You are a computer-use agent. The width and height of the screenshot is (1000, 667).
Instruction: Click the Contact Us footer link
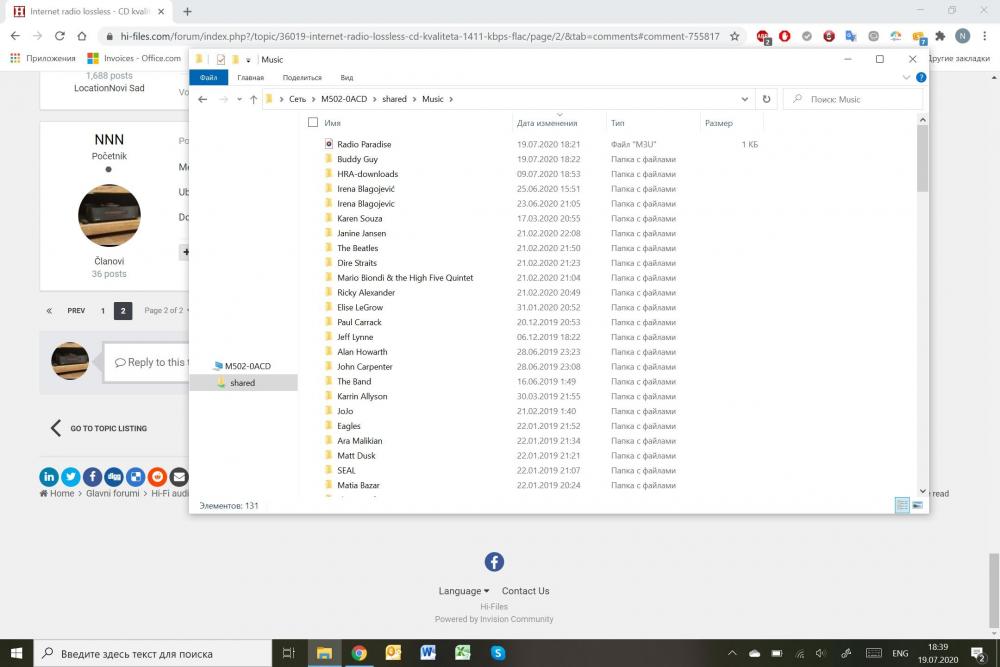pyautogui.click(x=526, y=591)
